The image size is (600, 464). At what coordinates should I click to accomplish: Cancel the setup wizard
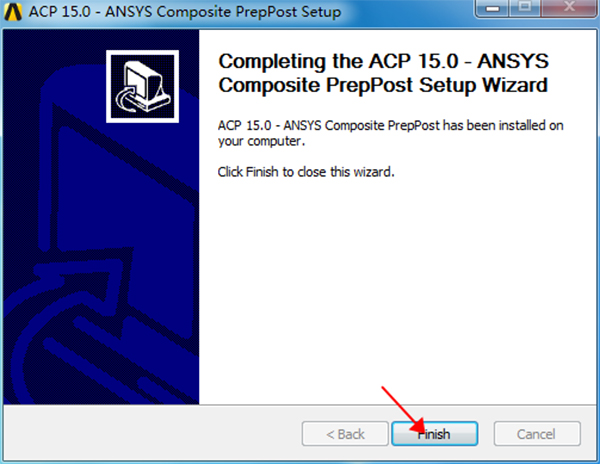click(537, 434)
